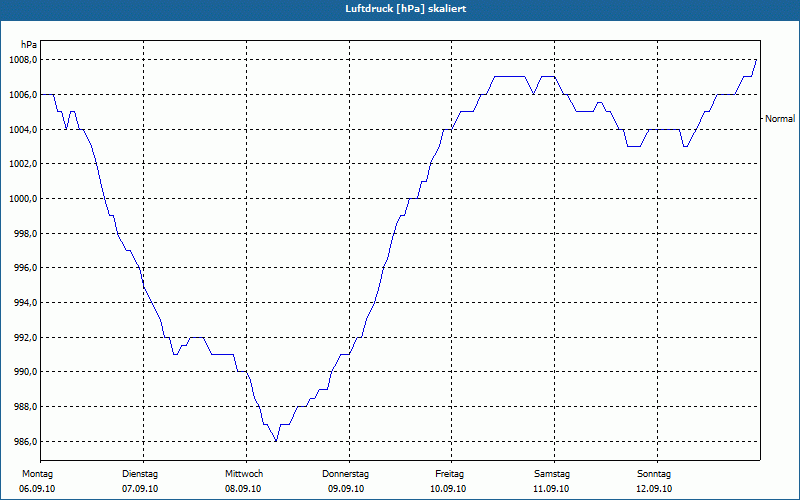Click the date 08.09.10
The height and width of the screenshot is (500, 800).
coord(243,489)
